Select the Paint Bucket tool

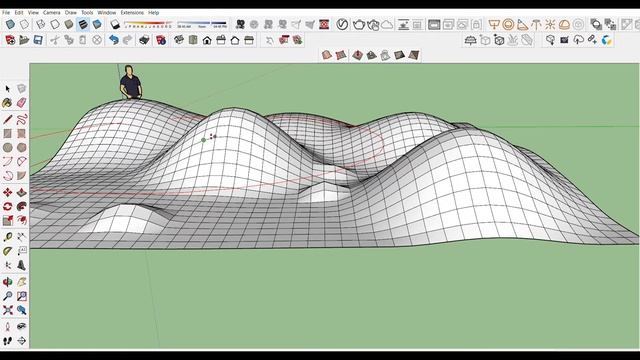point(7,103)
